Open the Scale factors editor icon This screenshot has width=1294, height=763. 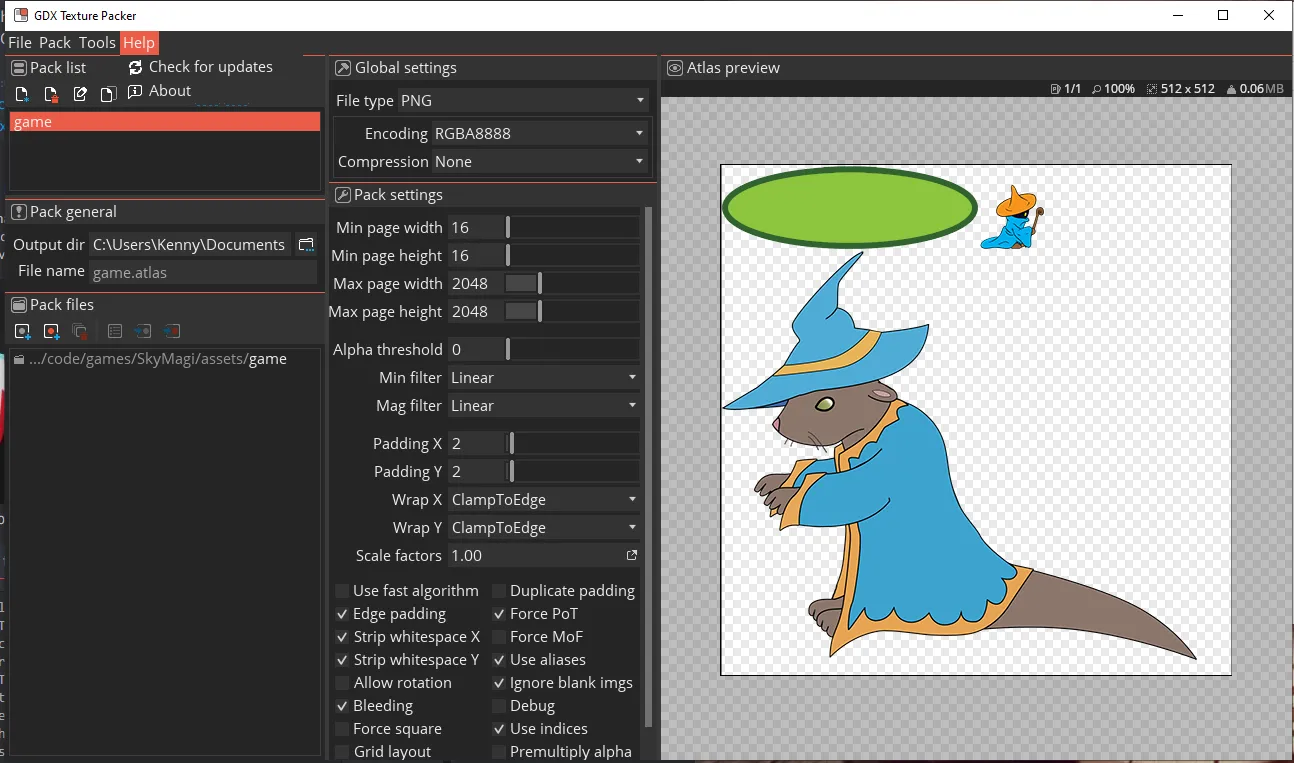click(x=632, y=555)
